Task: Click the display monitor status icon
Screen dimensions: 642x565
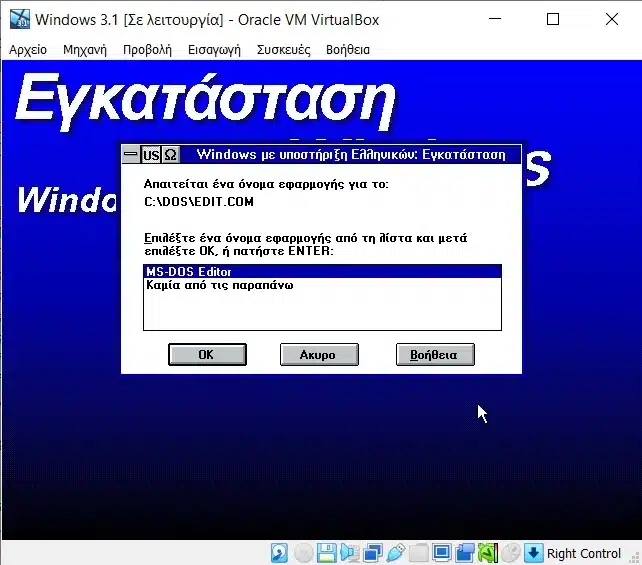Action: tap(442, 554)
